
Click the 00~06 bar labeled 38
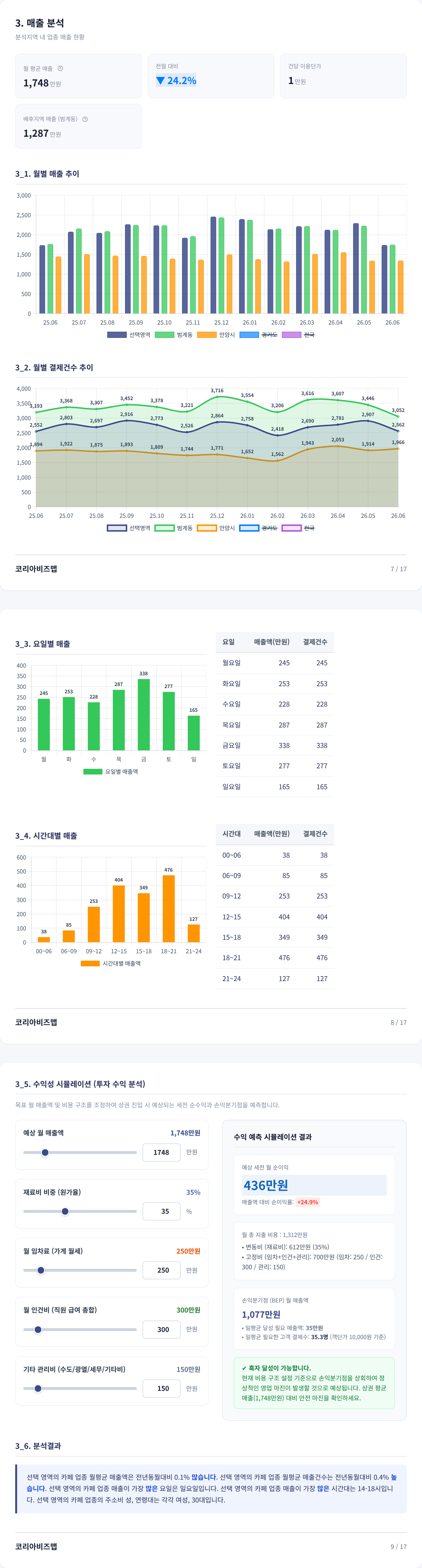[x=44, y=940]
